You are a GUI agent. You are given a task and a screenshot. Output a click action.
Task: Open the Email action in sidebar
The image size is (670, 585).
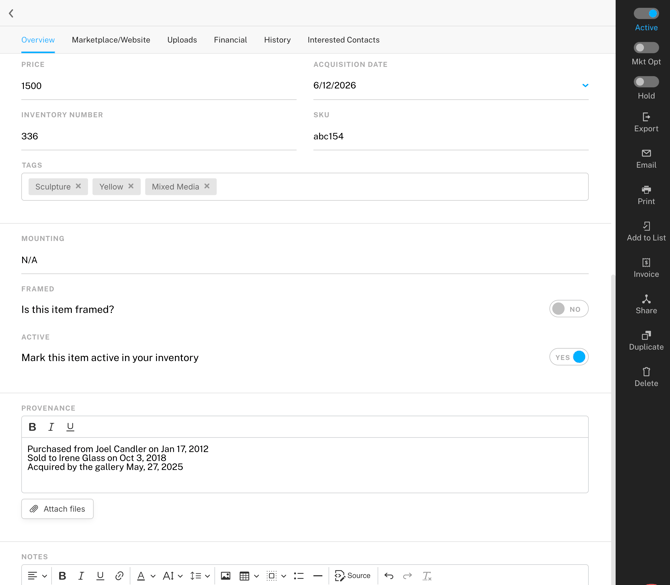646,159
